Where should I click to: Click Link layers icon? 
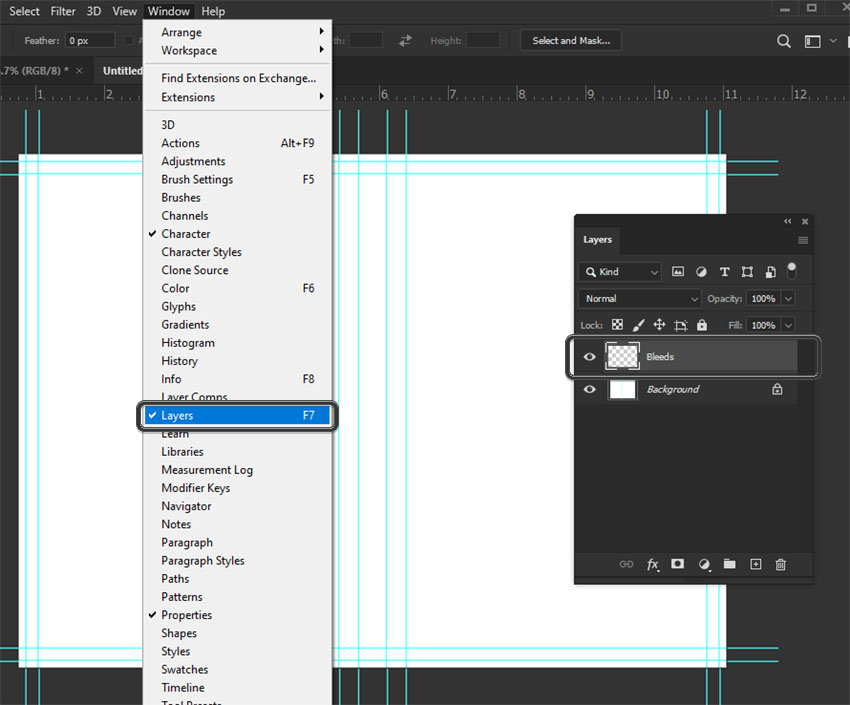[626, 564]
